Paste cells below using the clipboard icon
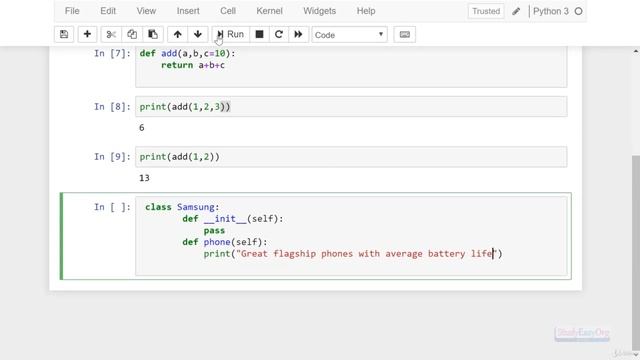Screen dimensions: 640x360 (153, 34)
